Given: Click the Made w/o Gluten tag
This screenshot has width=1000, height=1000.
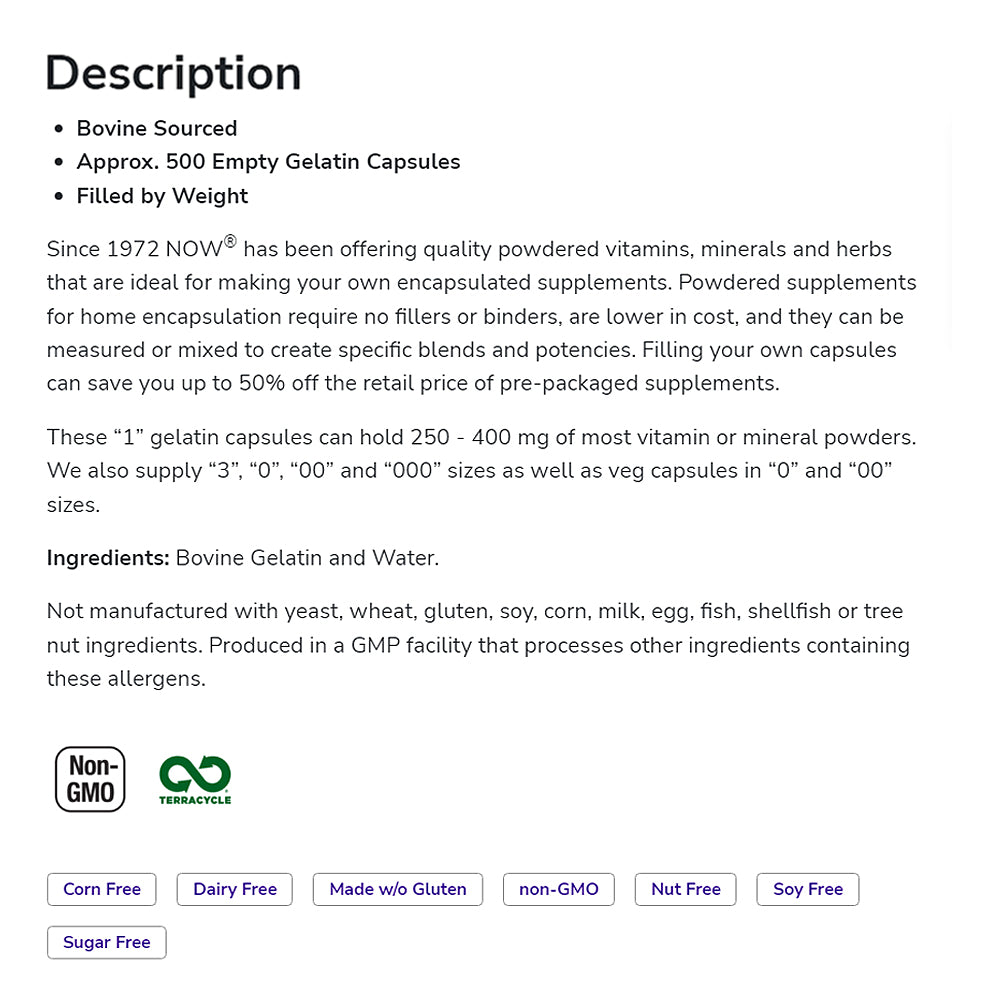Looking at the screenshot, I should click(x=398, y=889).
